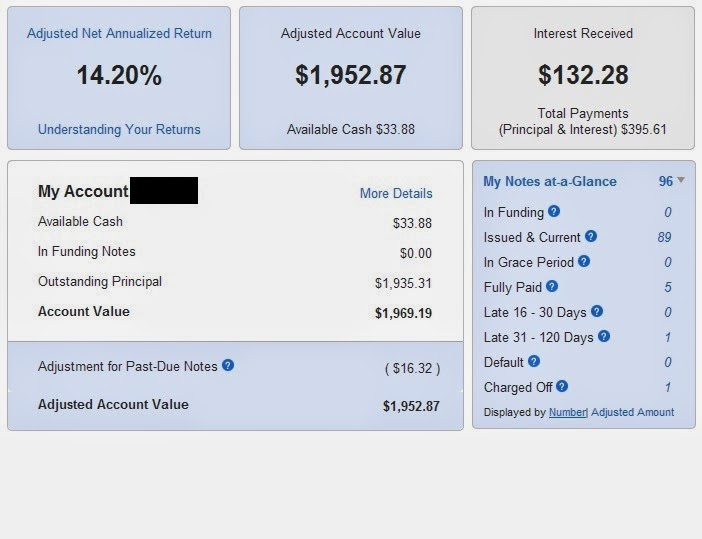702x539 pixels.
Task: Switch display to Adjusted Amount
Action: coord(633,412)
